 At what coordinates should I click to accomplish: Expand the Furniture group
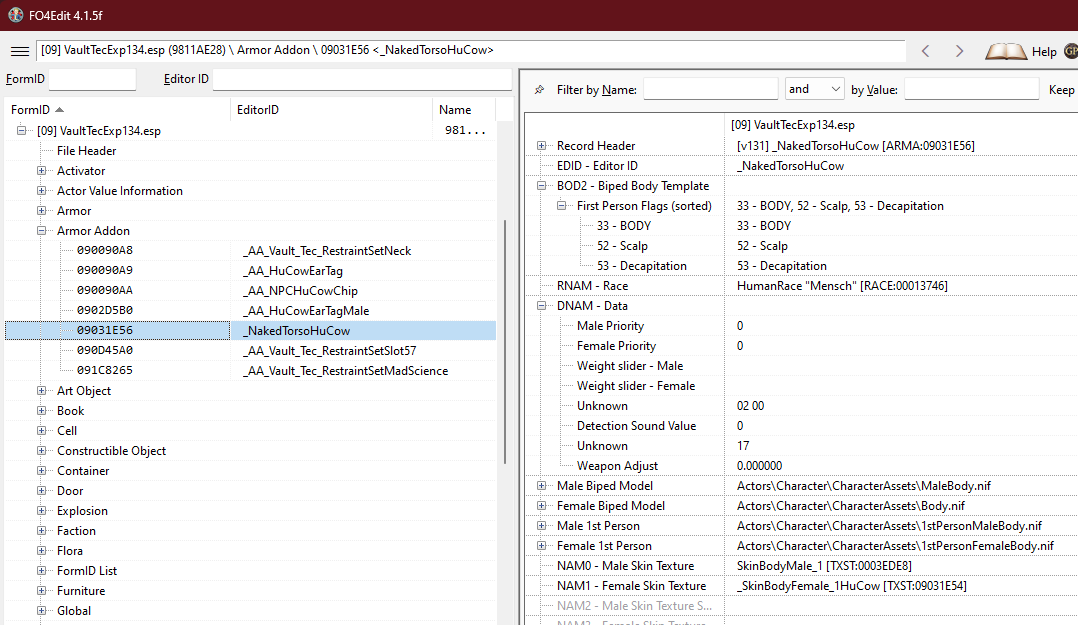42,590
